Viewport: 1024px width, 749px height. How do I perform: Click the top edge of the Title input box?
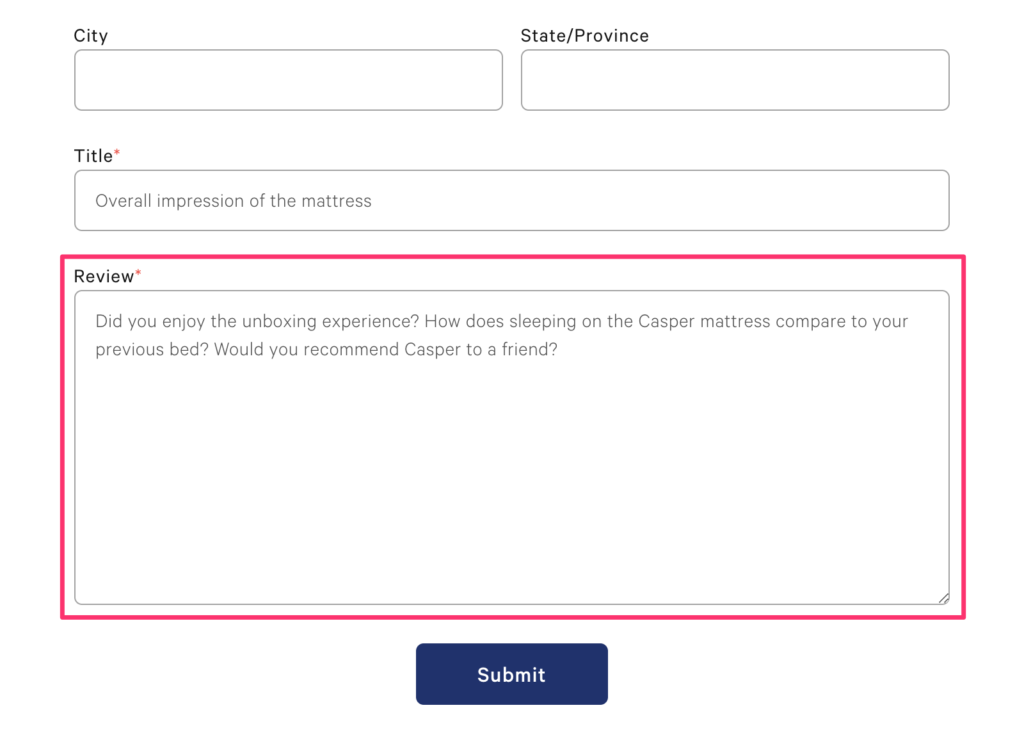pos(512,172)
